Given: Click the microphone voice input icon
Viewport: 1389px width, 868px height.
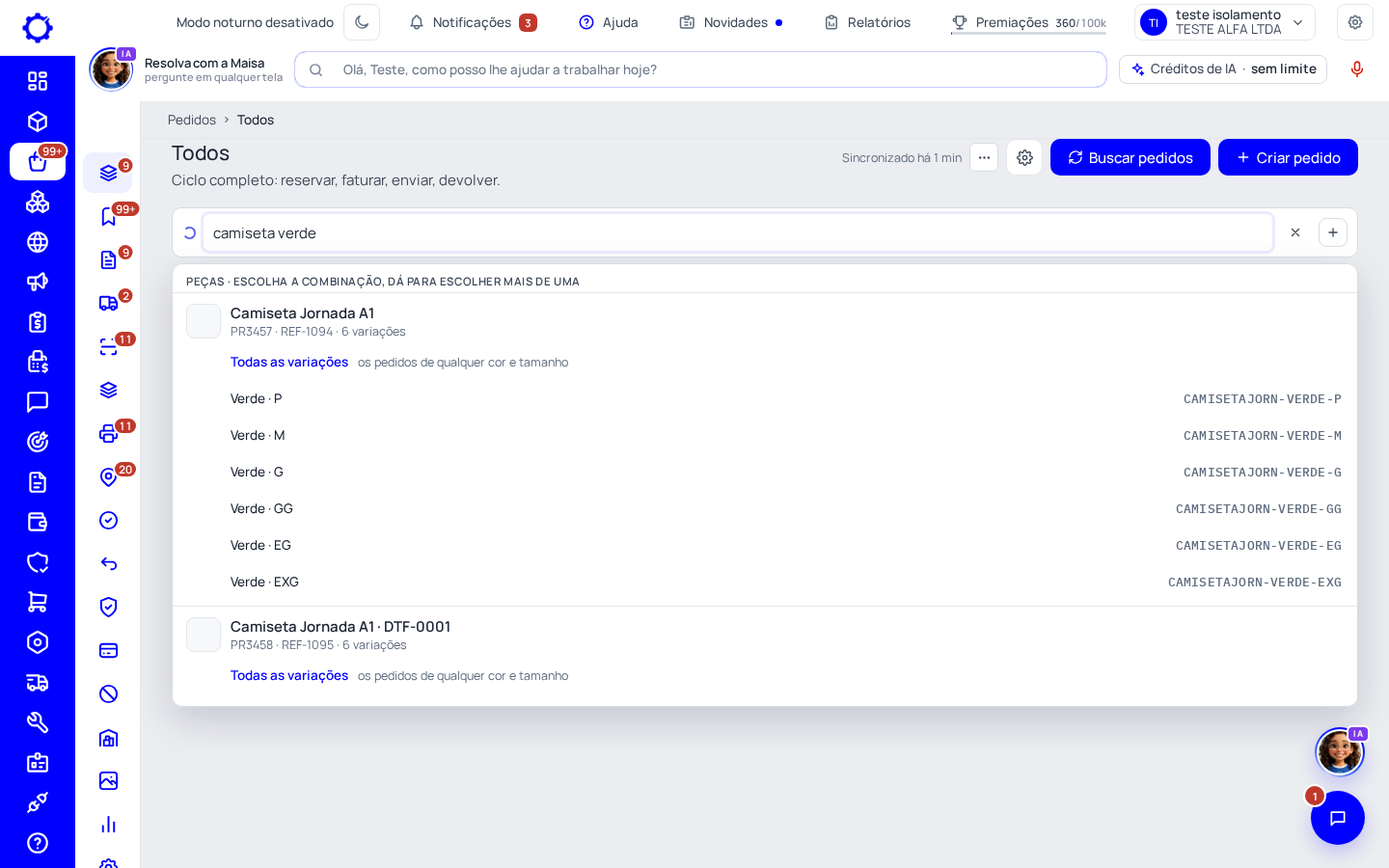Looking at the screenshot, I should tap(1357, 69).
